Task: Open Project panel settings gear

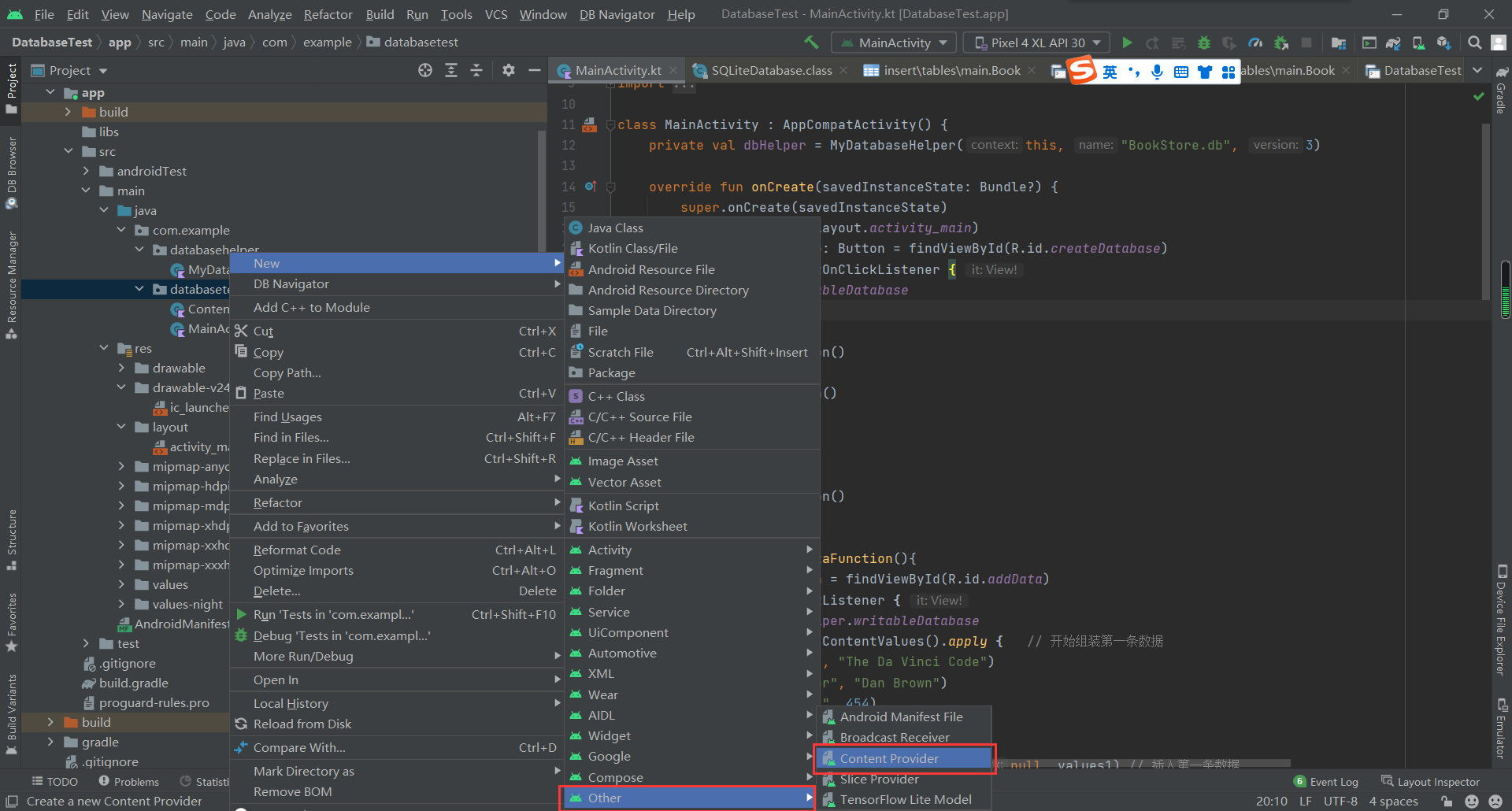Action: [509, 71]
